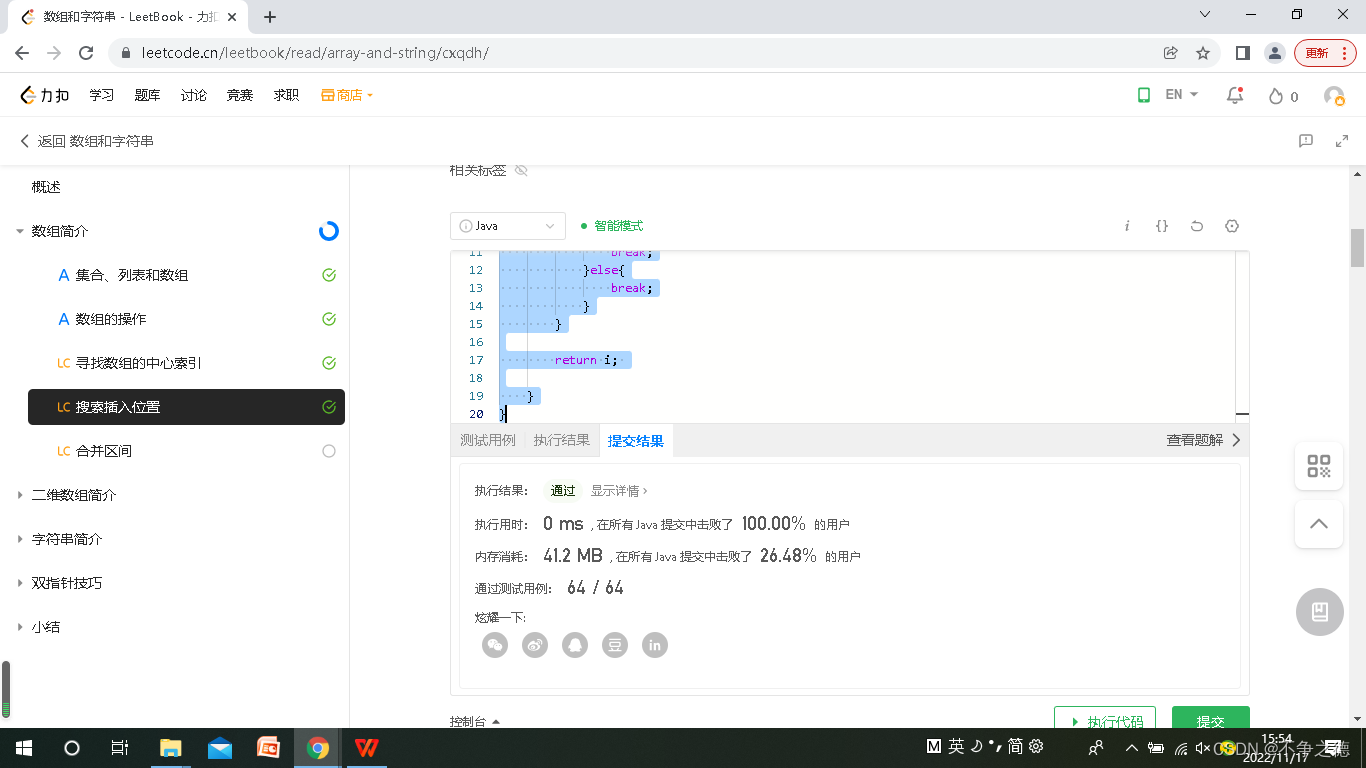Open the user avatar menu
1366x768 pixels.
pyautogui.click(x=1334, y=96)
